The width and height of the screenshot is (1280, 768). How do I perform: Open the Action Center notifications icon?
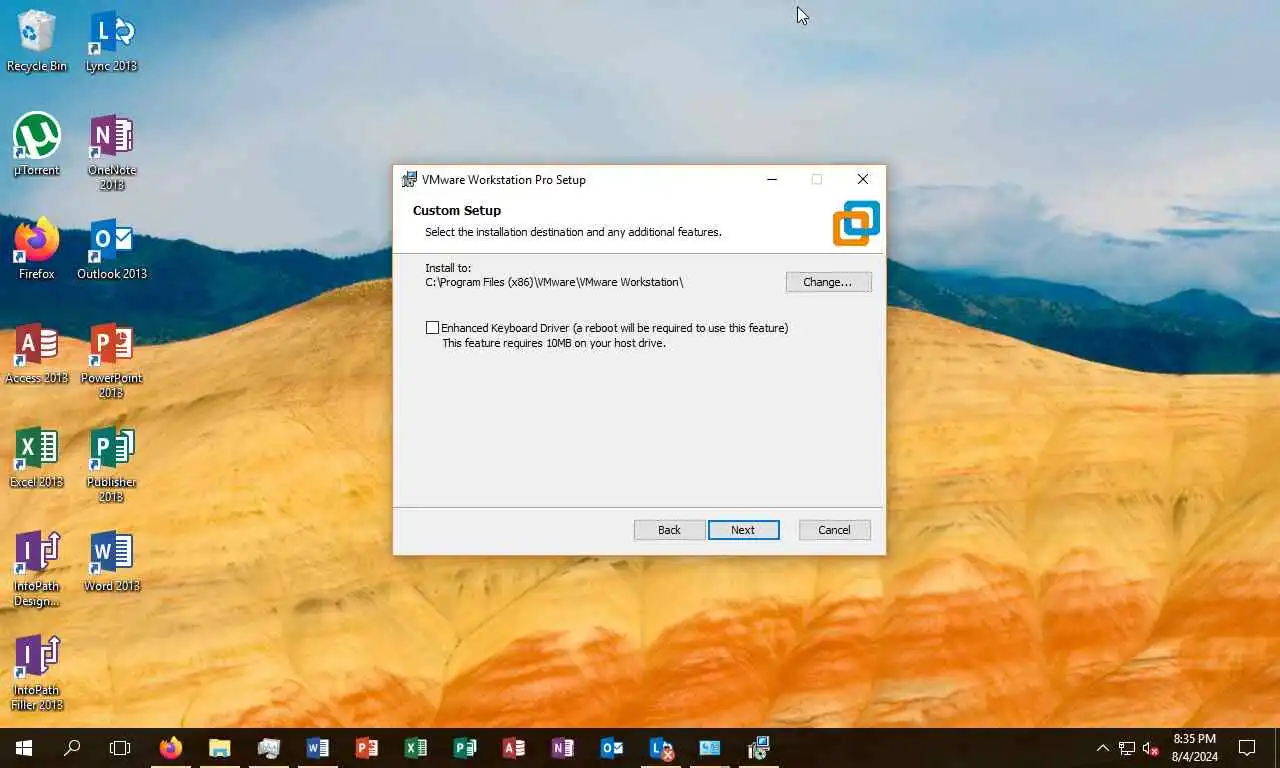pos(1247,748)
